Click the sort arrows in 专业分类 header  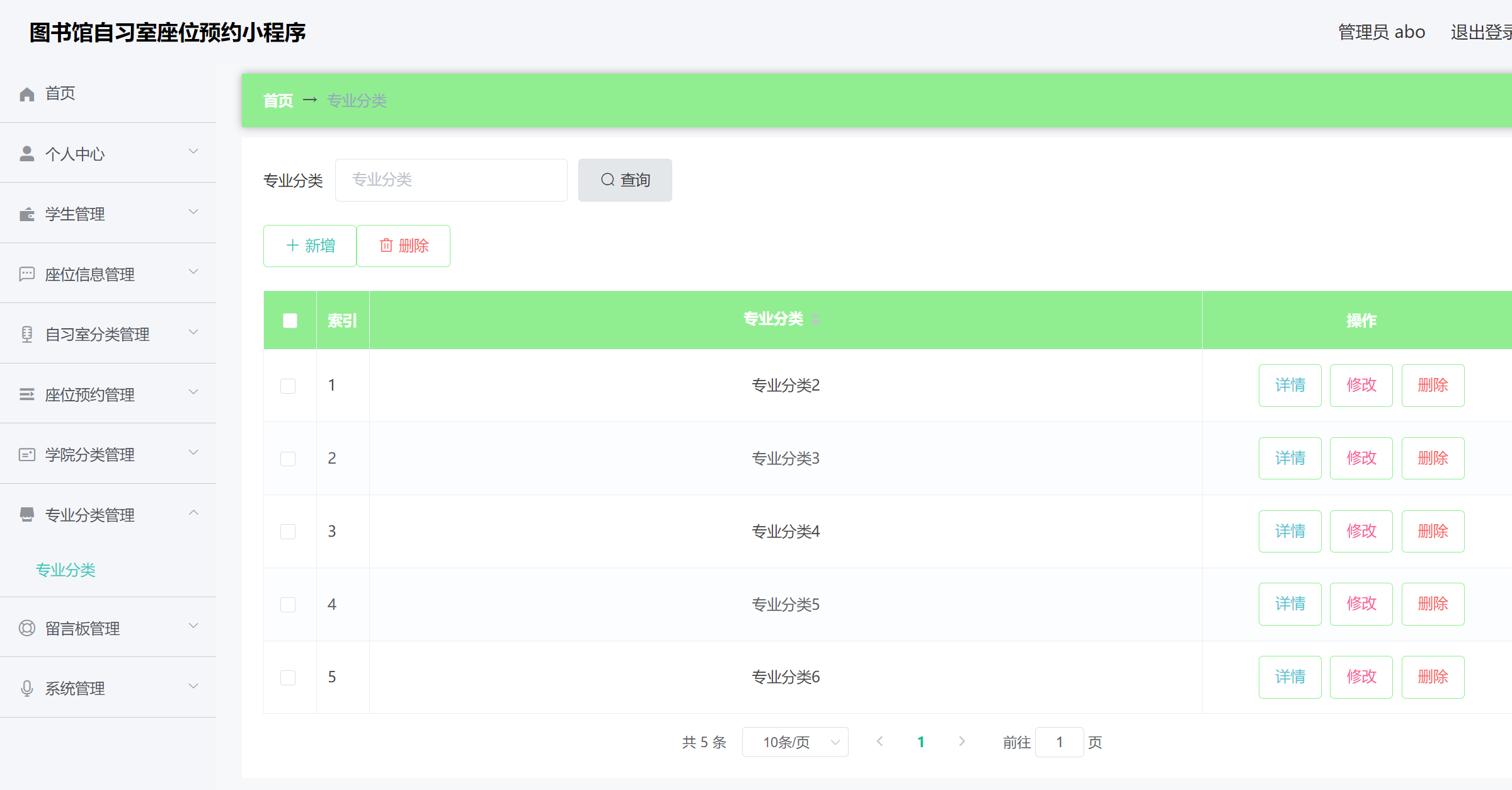pos(815,319)
